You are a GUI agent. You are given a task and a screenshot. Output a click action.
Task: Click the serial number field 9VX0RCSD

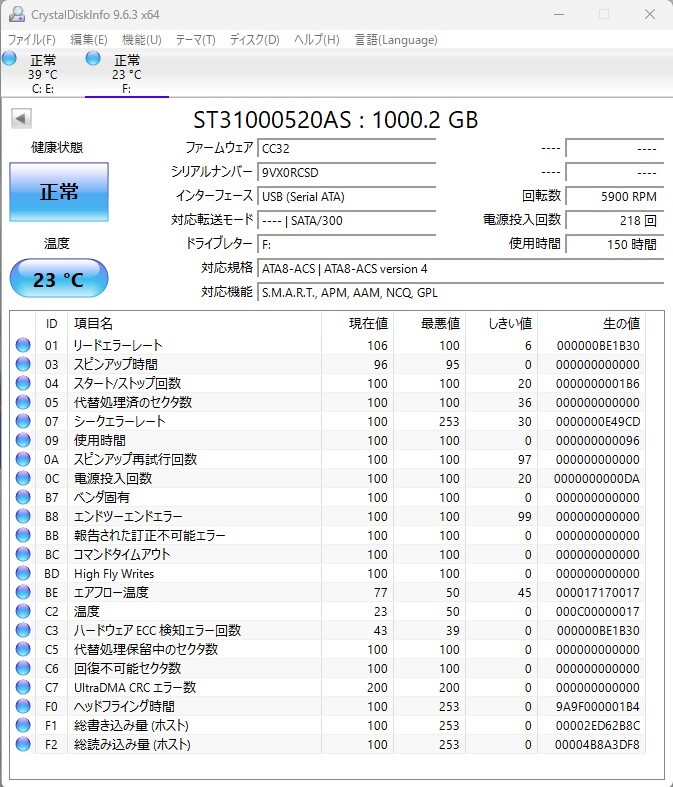(346, 173)
